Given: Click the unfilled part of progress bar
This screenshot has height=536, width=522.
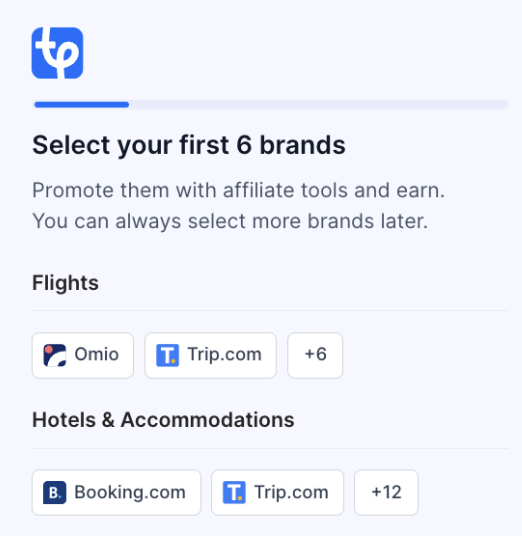Looking at the screenshot, I should point(319,105).
